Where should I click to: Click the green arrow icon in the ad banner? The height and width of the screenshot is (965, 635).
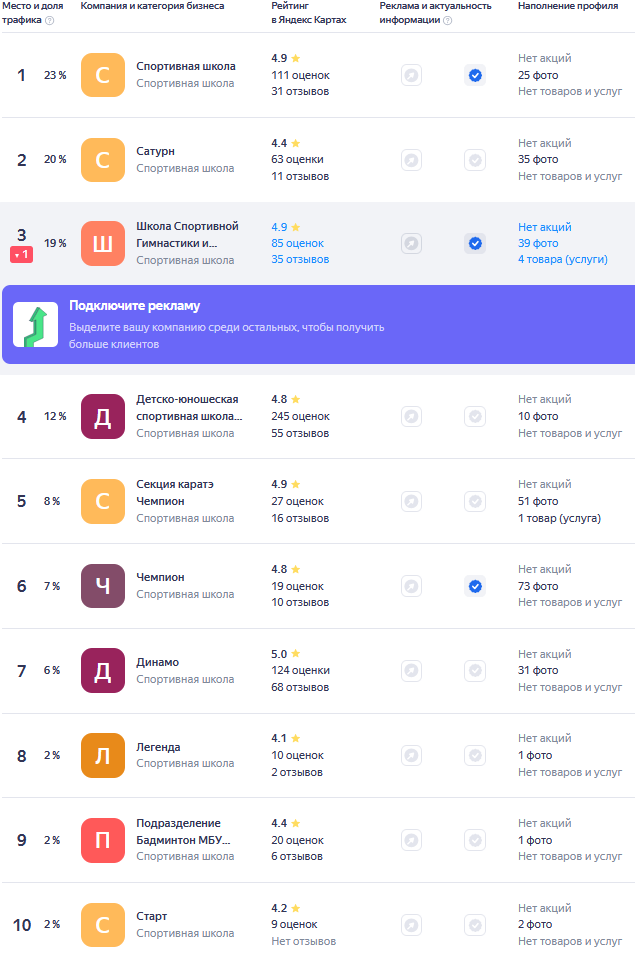pos(36,325)
